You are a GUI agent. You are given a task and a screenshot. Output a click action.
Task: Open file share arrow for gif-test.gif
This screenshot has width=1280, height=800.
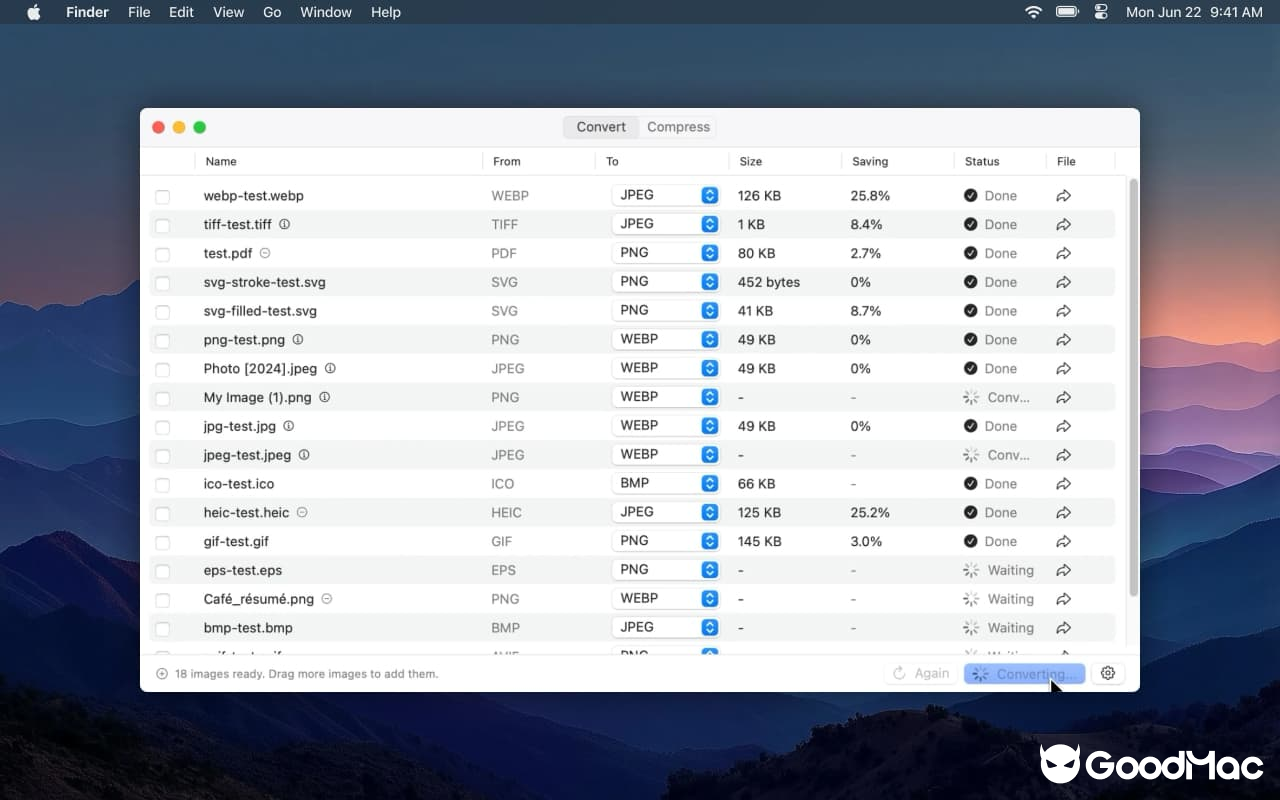[x=1064, y=542]
